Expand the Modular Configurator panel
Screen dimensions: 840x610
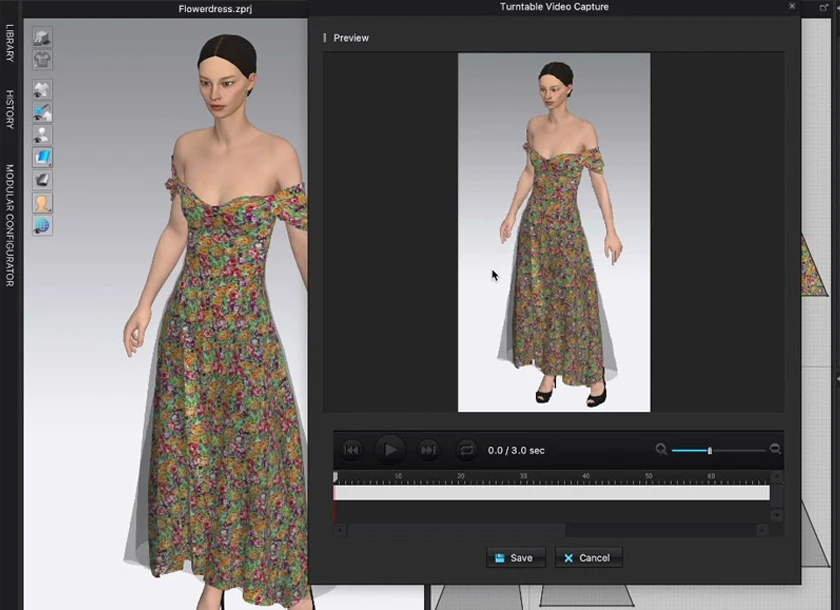tap(10, 225)
